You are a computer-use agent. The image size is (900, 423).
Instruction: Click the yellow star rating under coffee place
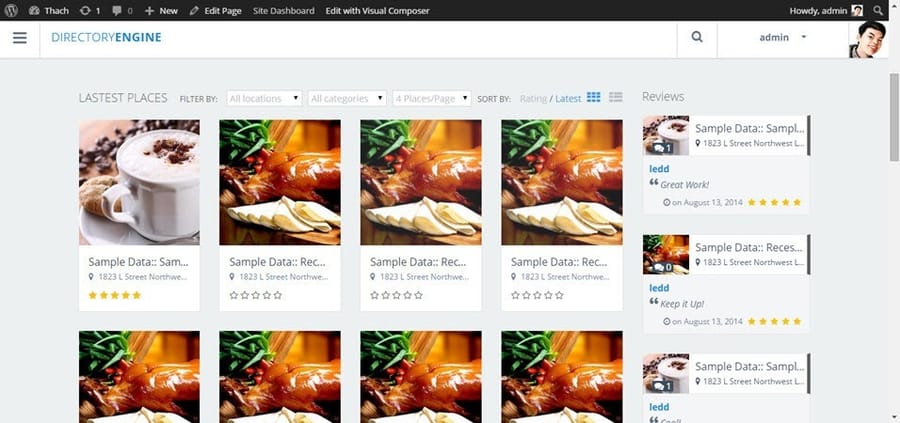(114, 295)
